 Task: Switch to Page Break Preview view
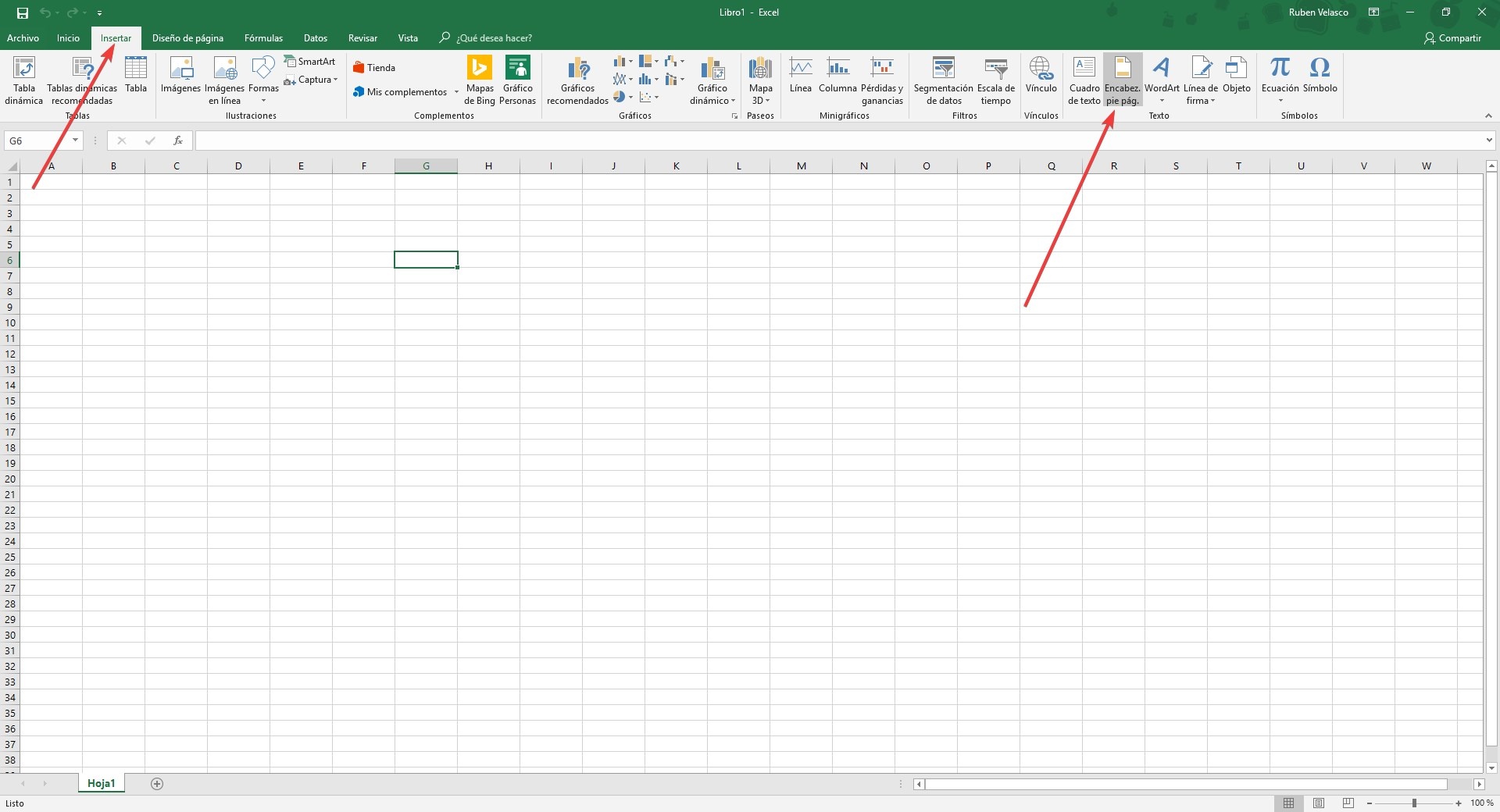pyautogui.click(x=1348, y=803)
